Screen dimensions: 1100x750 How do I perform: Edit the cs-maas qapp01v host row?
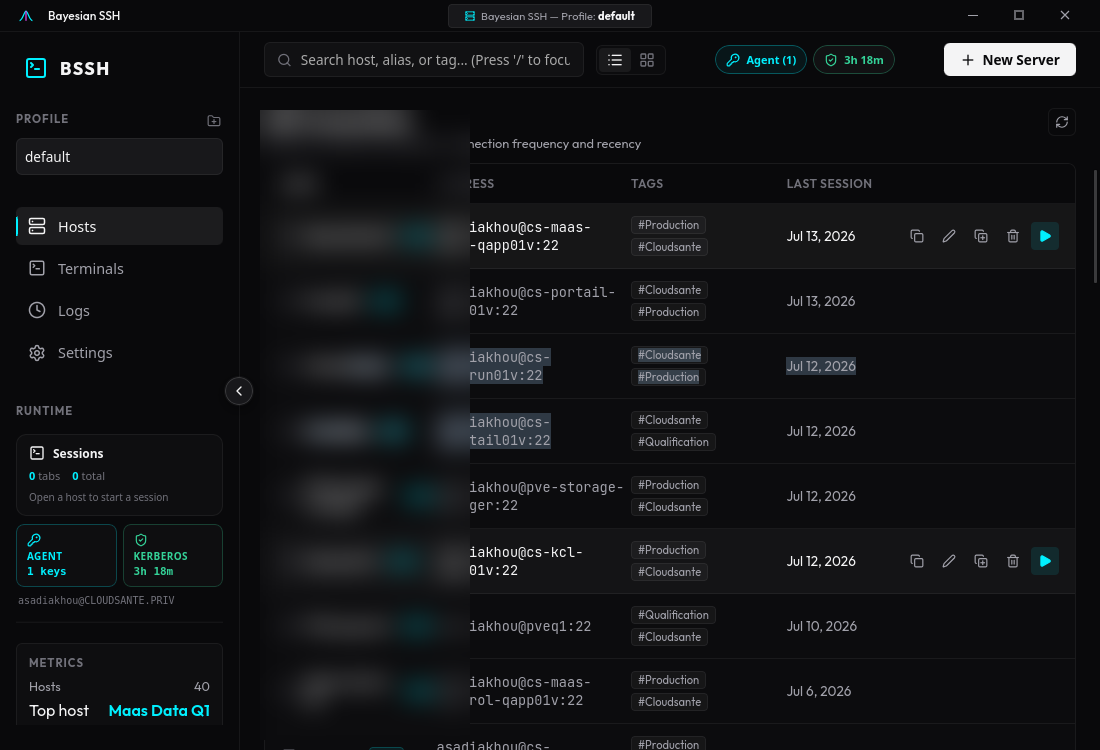948,236
